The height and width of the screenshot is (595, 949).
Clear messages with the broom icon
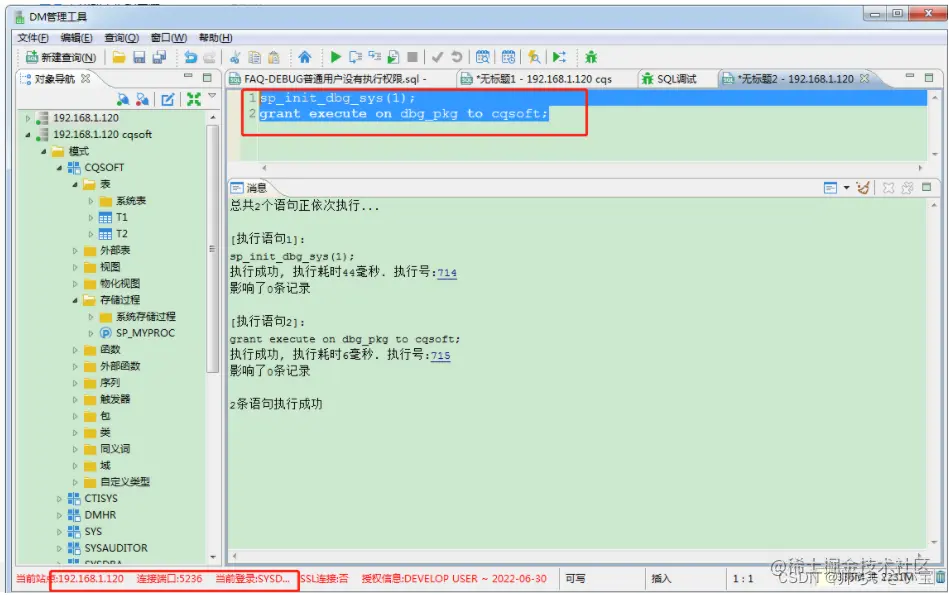click(863, 188)
